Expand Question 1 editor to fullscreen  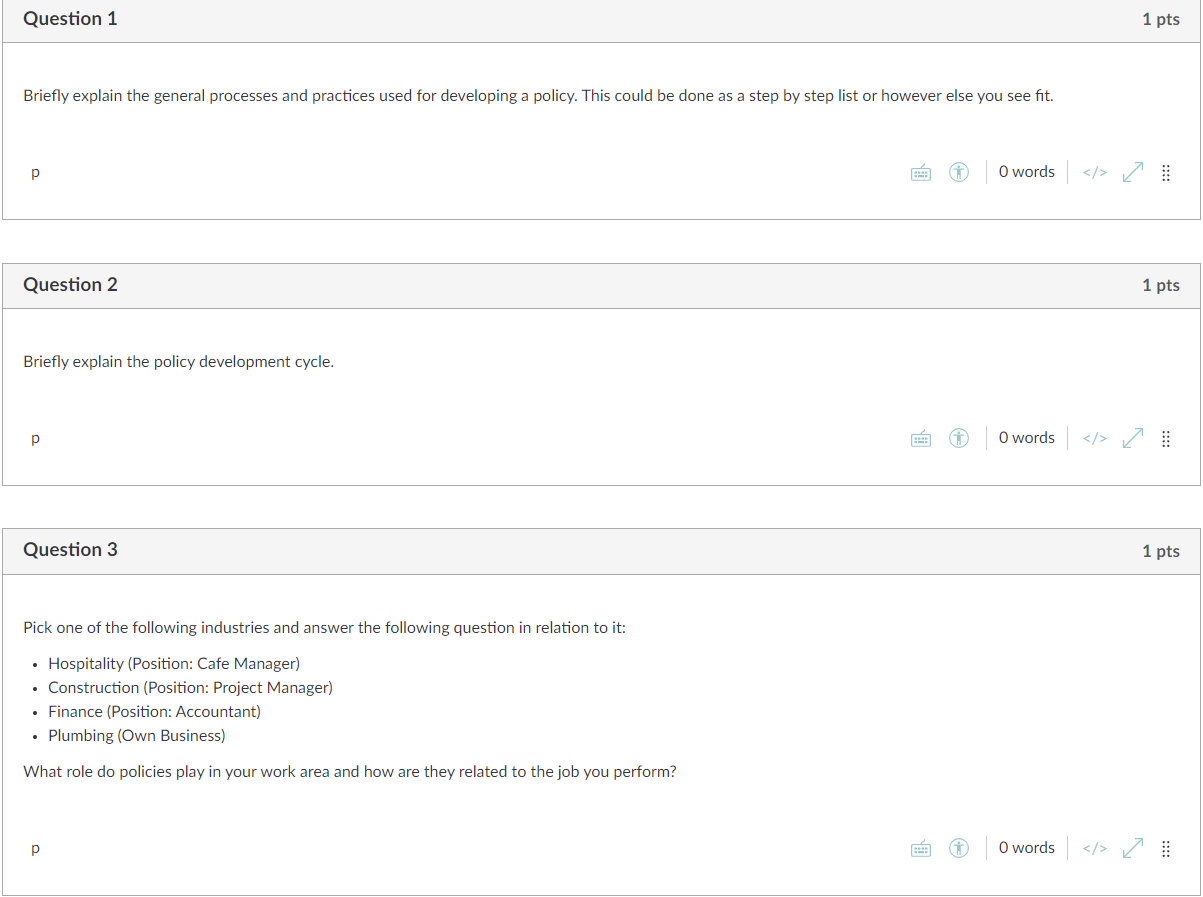click(1132, 173)
